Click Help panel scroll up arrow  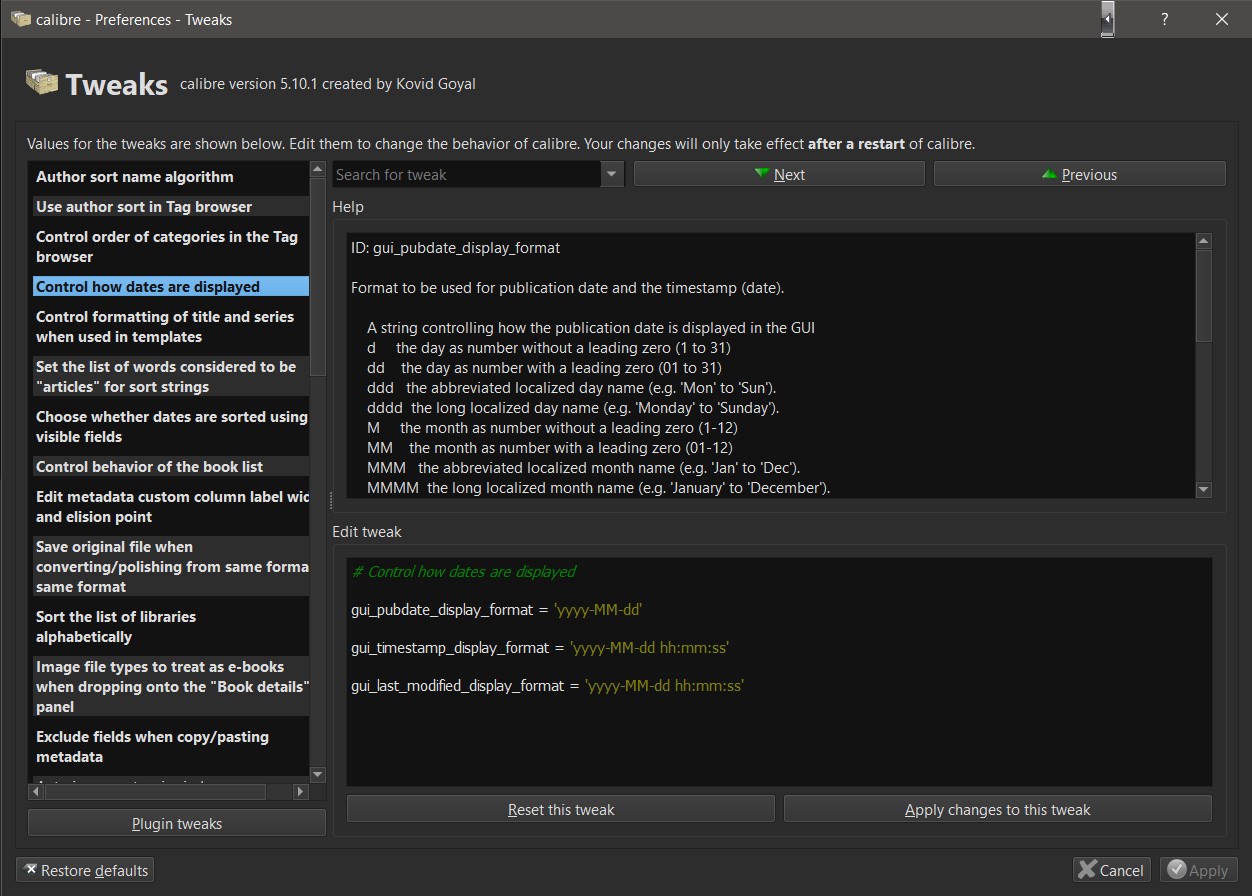pyautogui.click(x=1203, y=241)
